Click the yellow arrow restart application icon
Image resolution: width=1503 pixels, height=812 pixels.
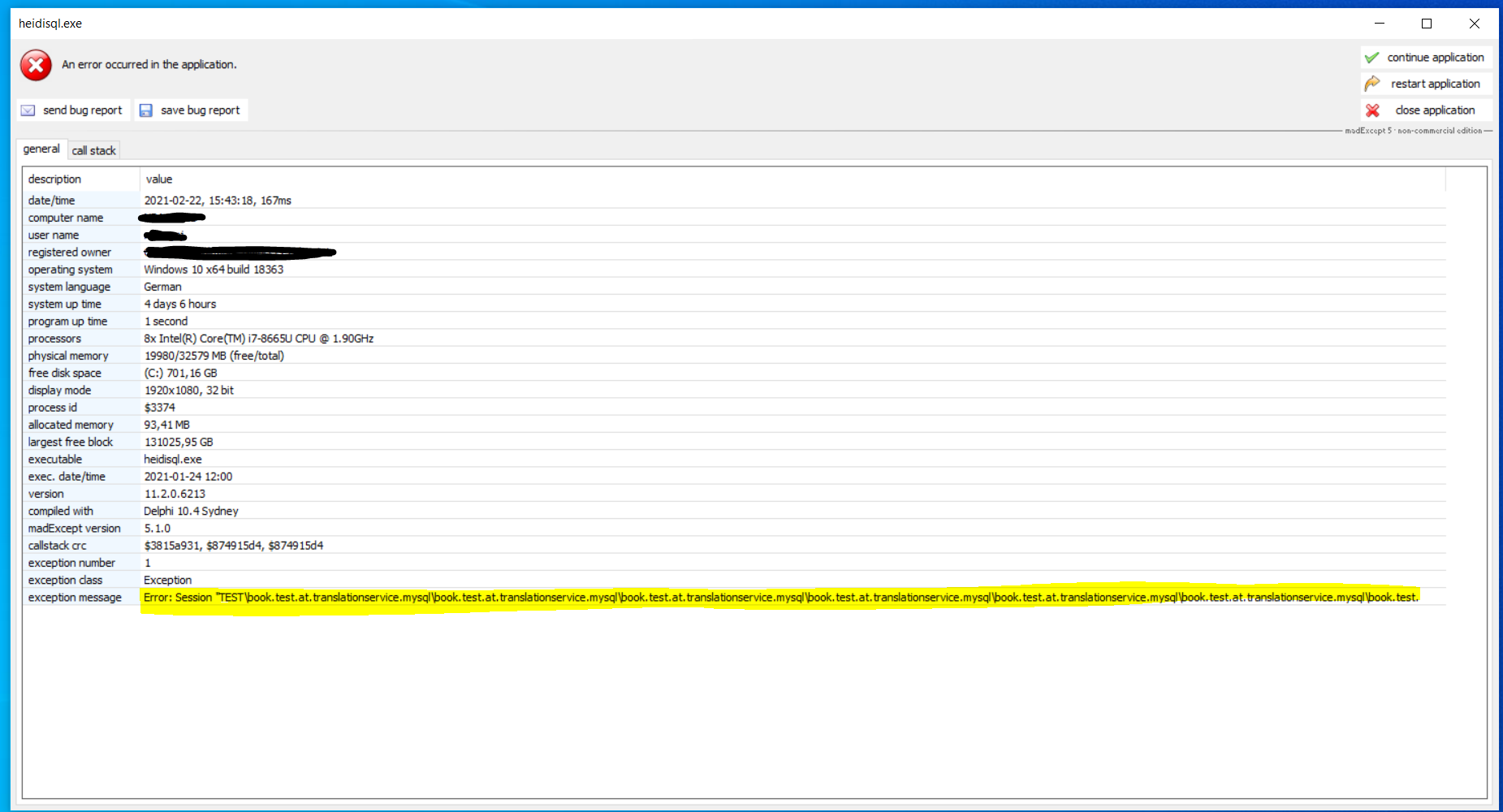1372,84
